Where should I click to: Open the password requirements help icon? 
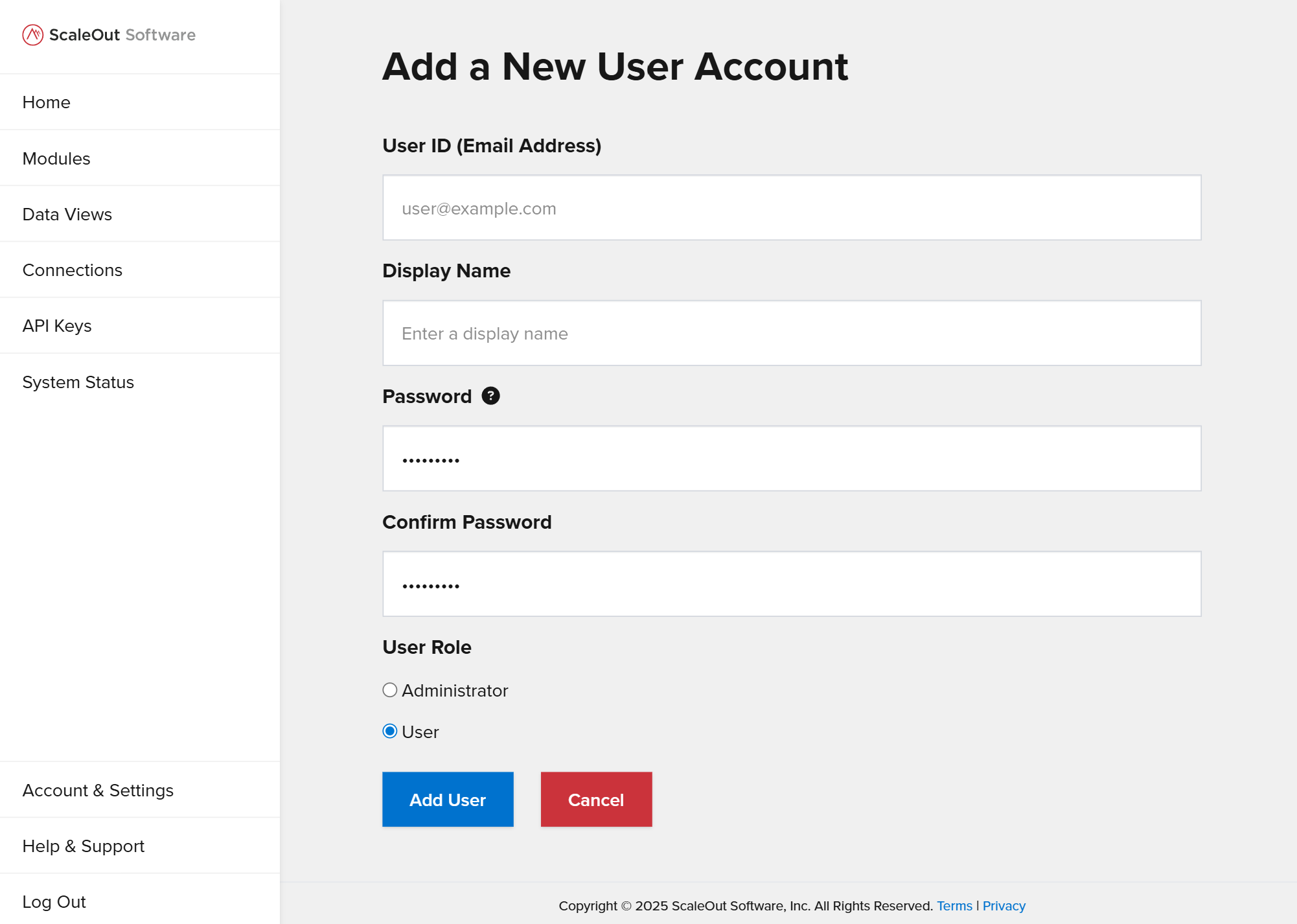491,395
